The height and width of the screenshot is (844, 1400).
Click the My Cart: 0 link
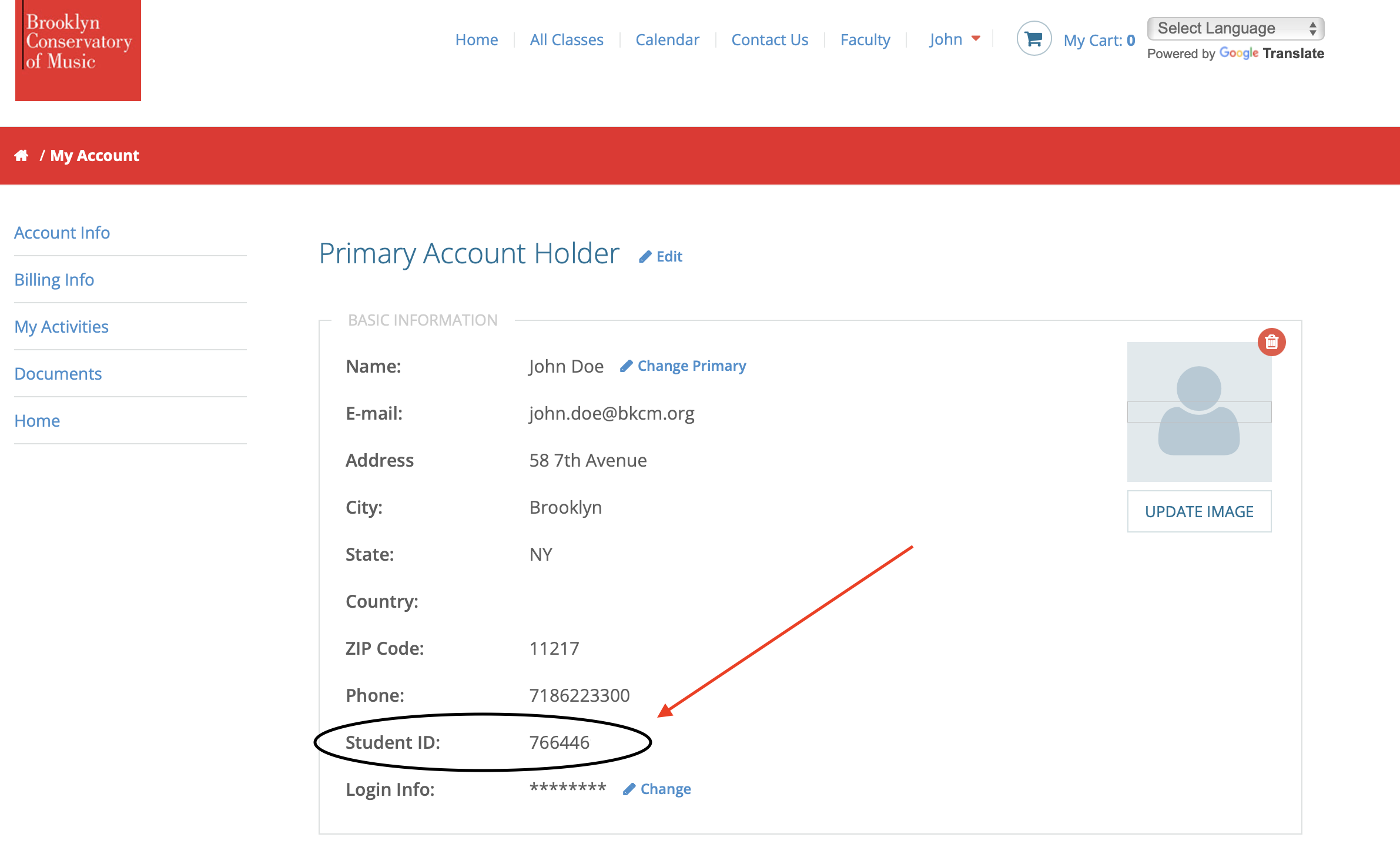(x=1098, y=40)
